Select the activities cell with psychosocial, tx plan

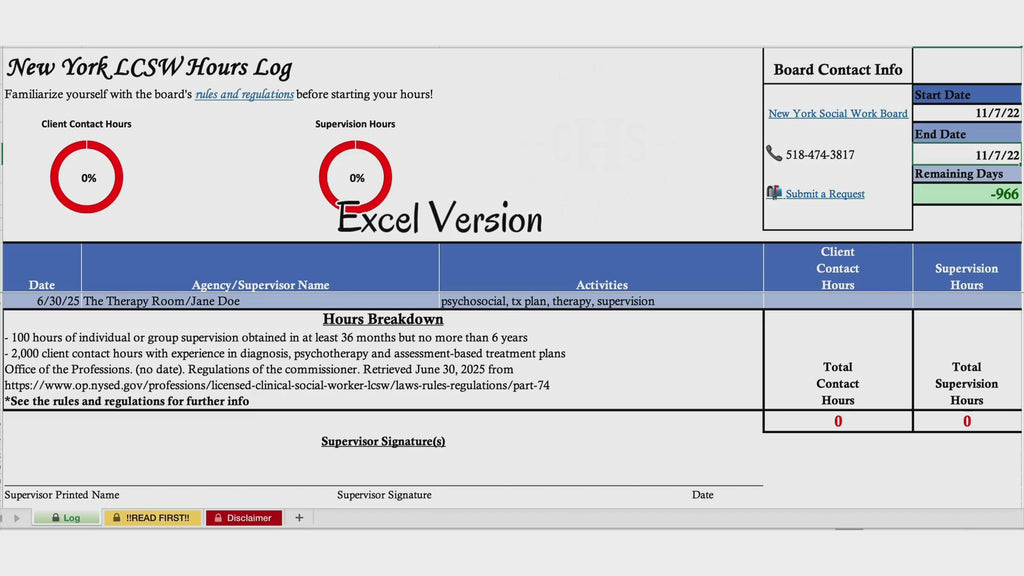[601, 301]
